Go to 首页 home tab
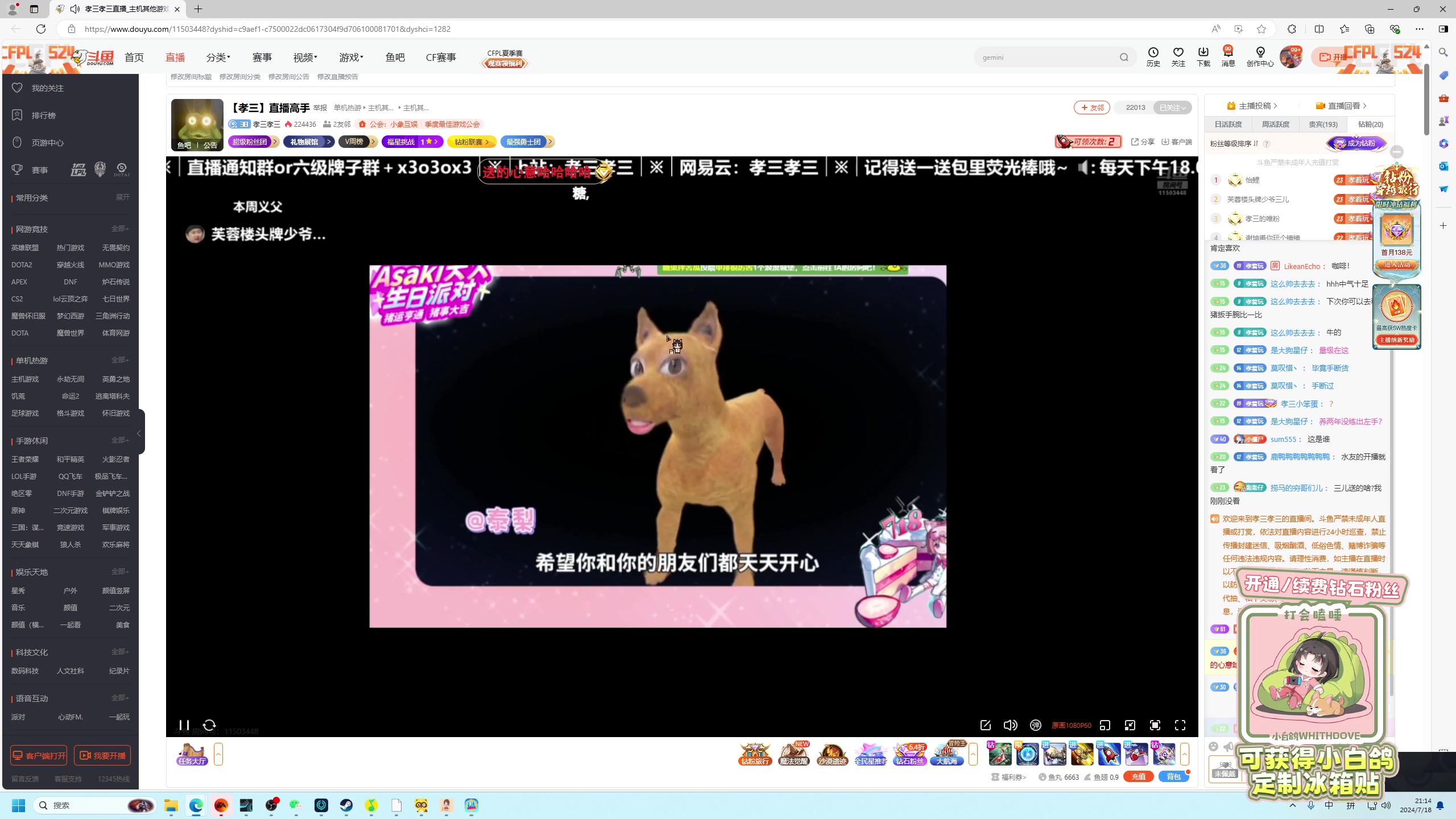 tap(134, 57)
